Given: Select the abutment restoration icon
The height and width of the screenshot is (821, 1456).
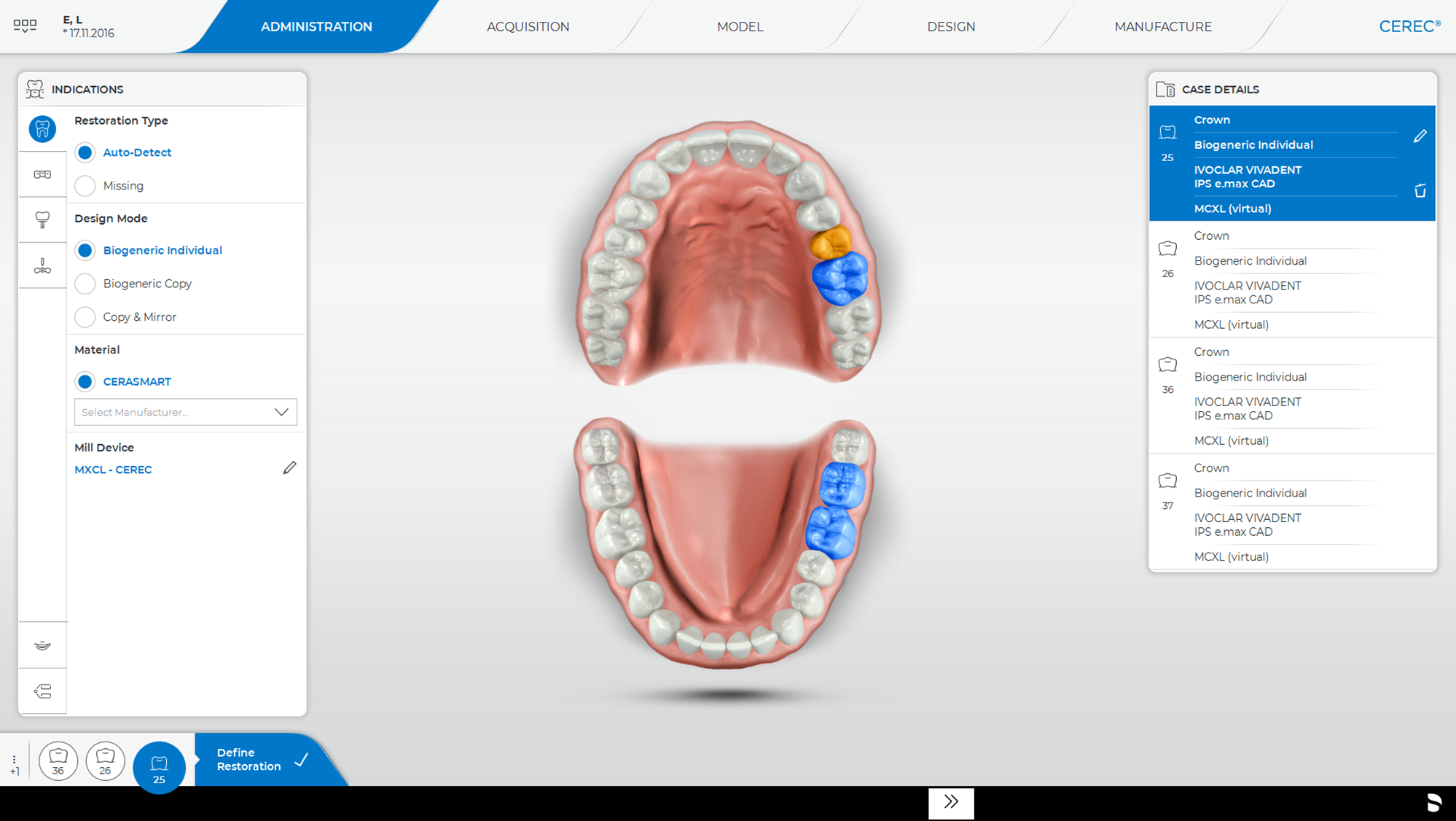Looking at the screenshot, I should pyautogui.click(x=42, y=219).
